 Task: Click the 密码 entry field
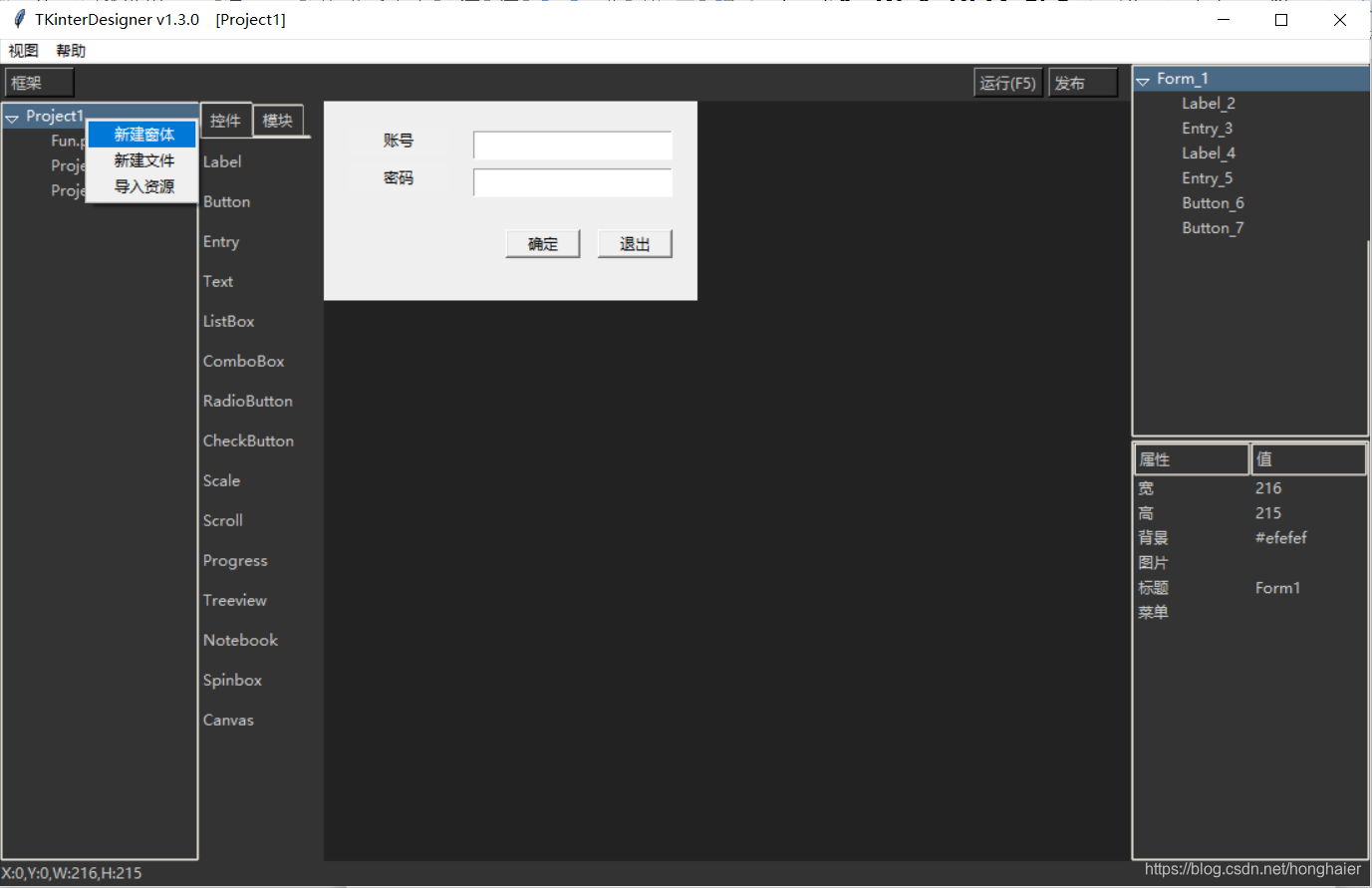pyautogui.click(x=573, y=182)
